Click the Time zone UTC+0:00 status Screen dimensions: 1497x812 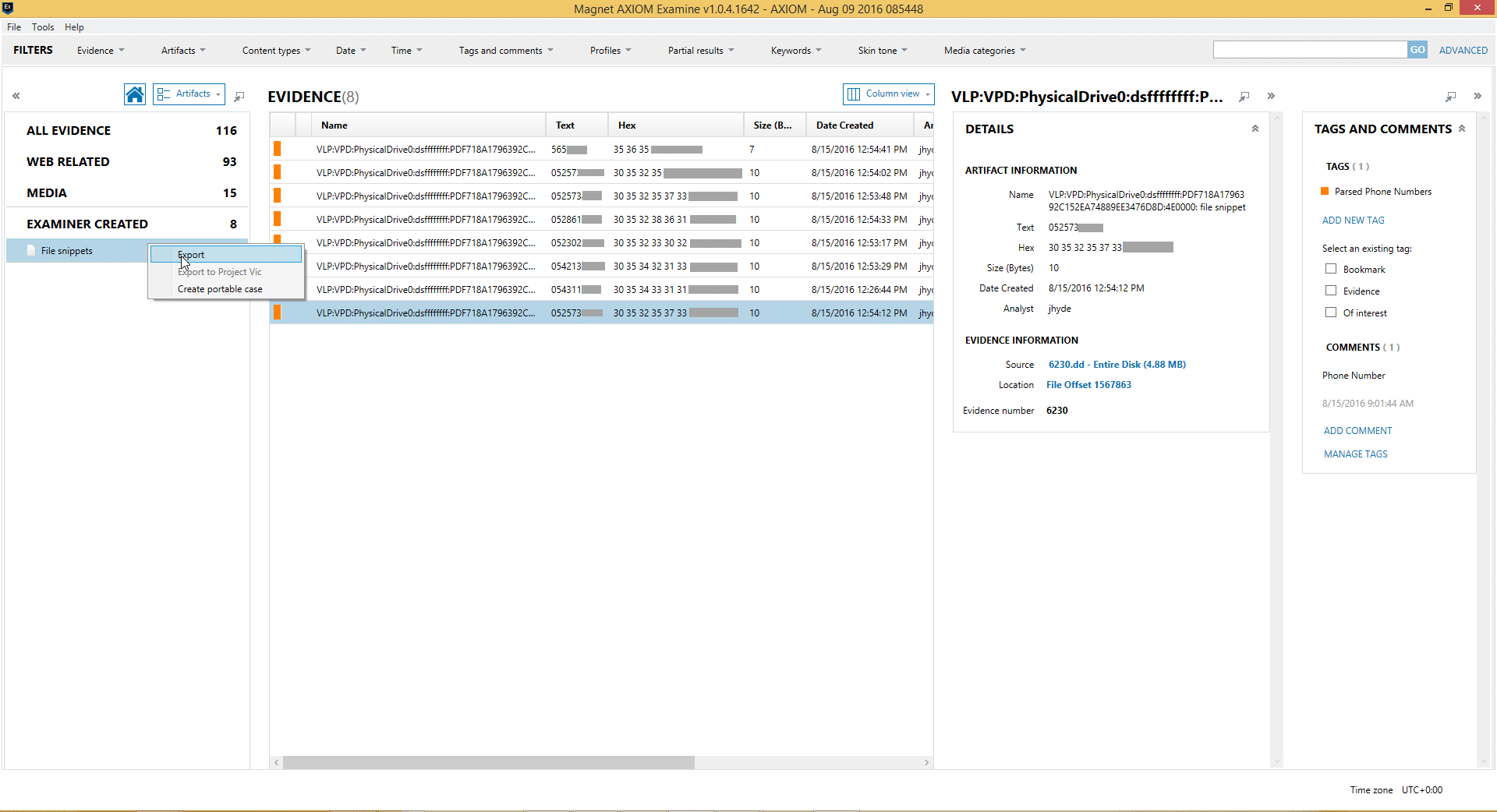(x=1396, y=790)
